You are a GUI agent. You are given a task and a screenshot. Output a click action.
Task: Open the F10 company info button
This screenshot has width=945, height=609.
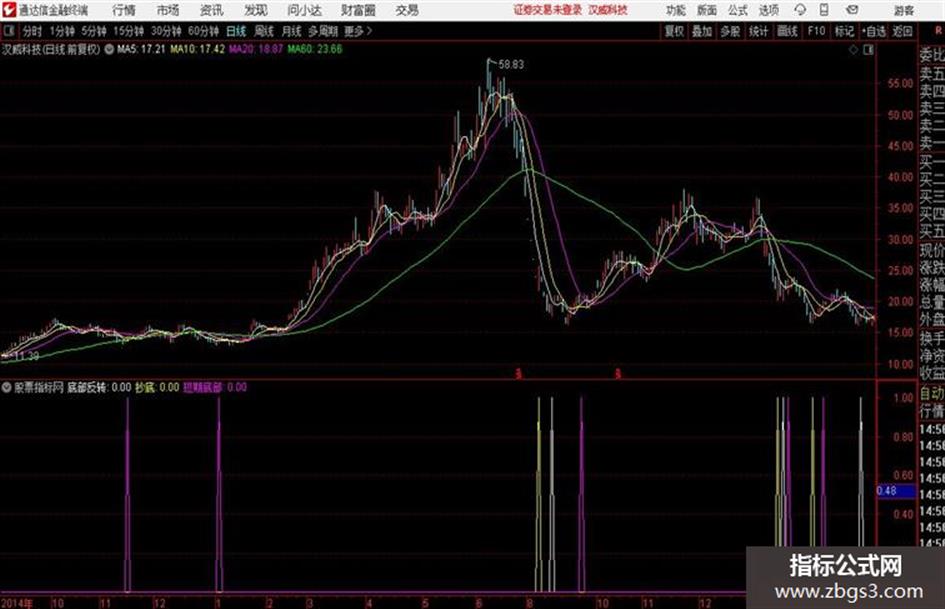click(816, 31)
